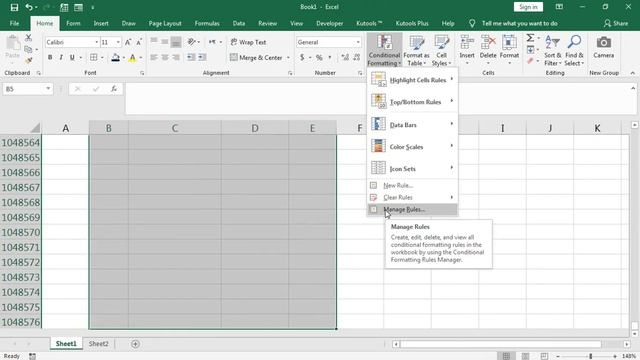Click the Borders icon

[93, 58]
